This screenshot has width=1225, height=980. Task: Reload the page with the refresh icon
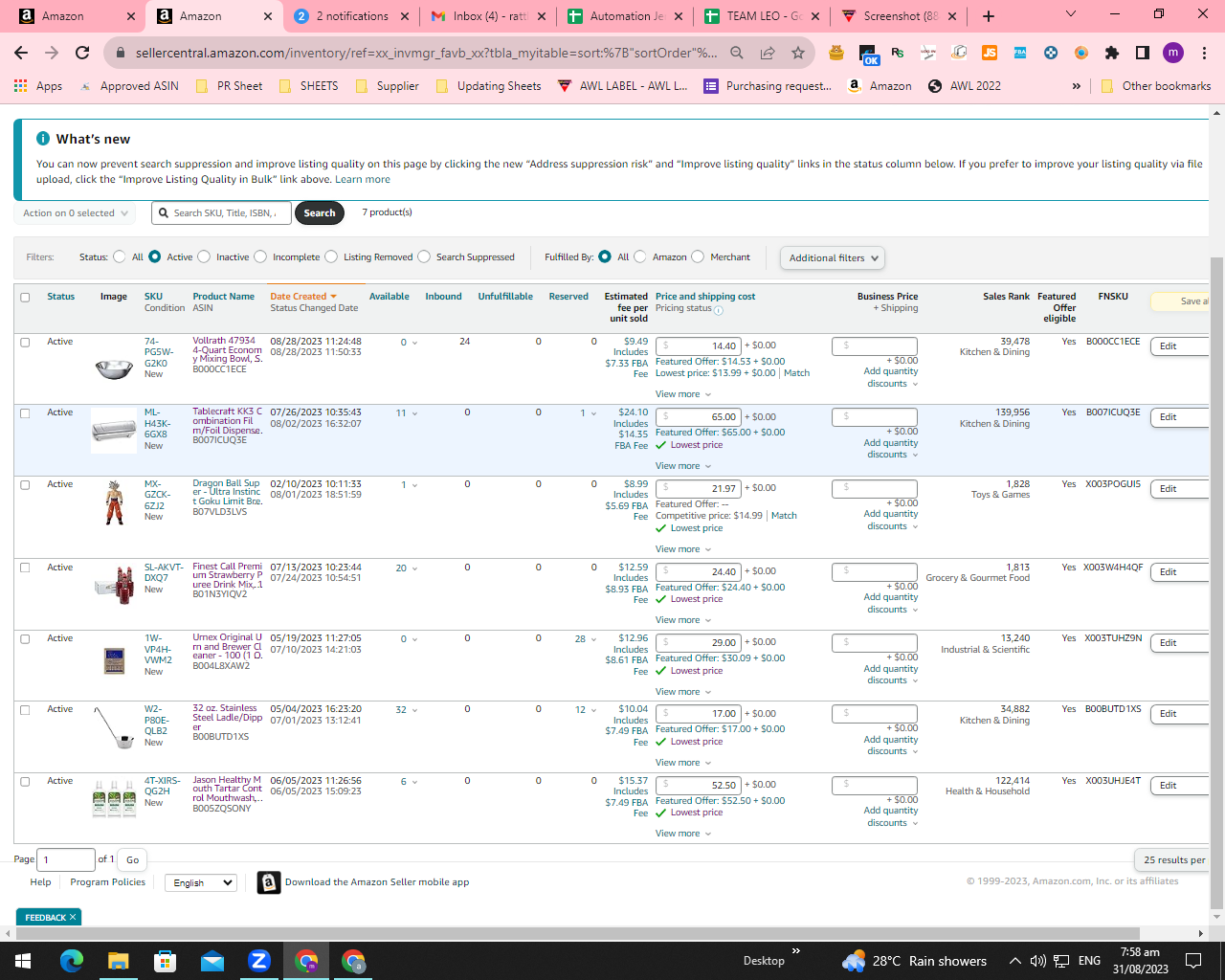82,53
